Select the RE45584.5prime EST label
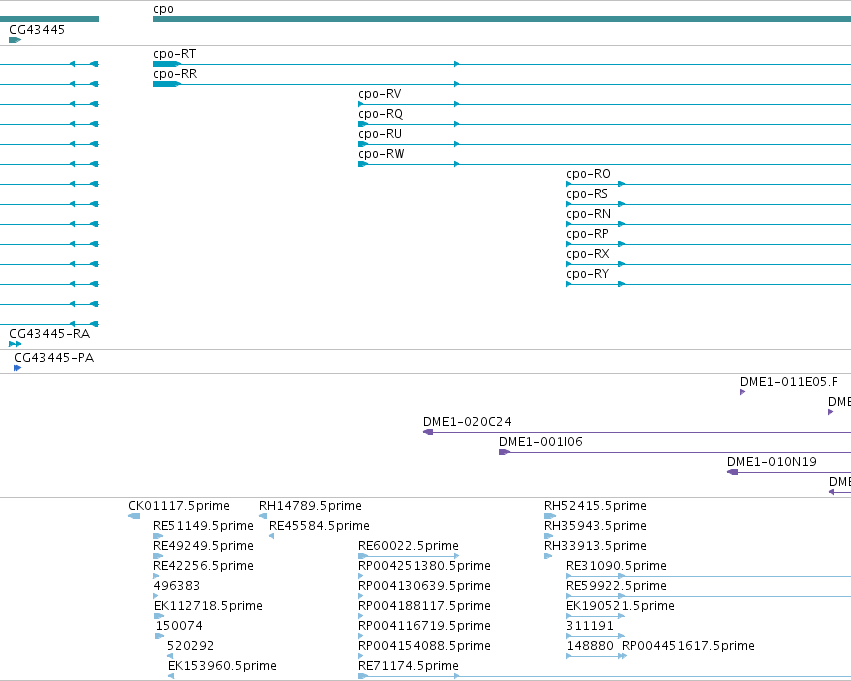This screenshot has height=681, width=851. tap(319, 526)
